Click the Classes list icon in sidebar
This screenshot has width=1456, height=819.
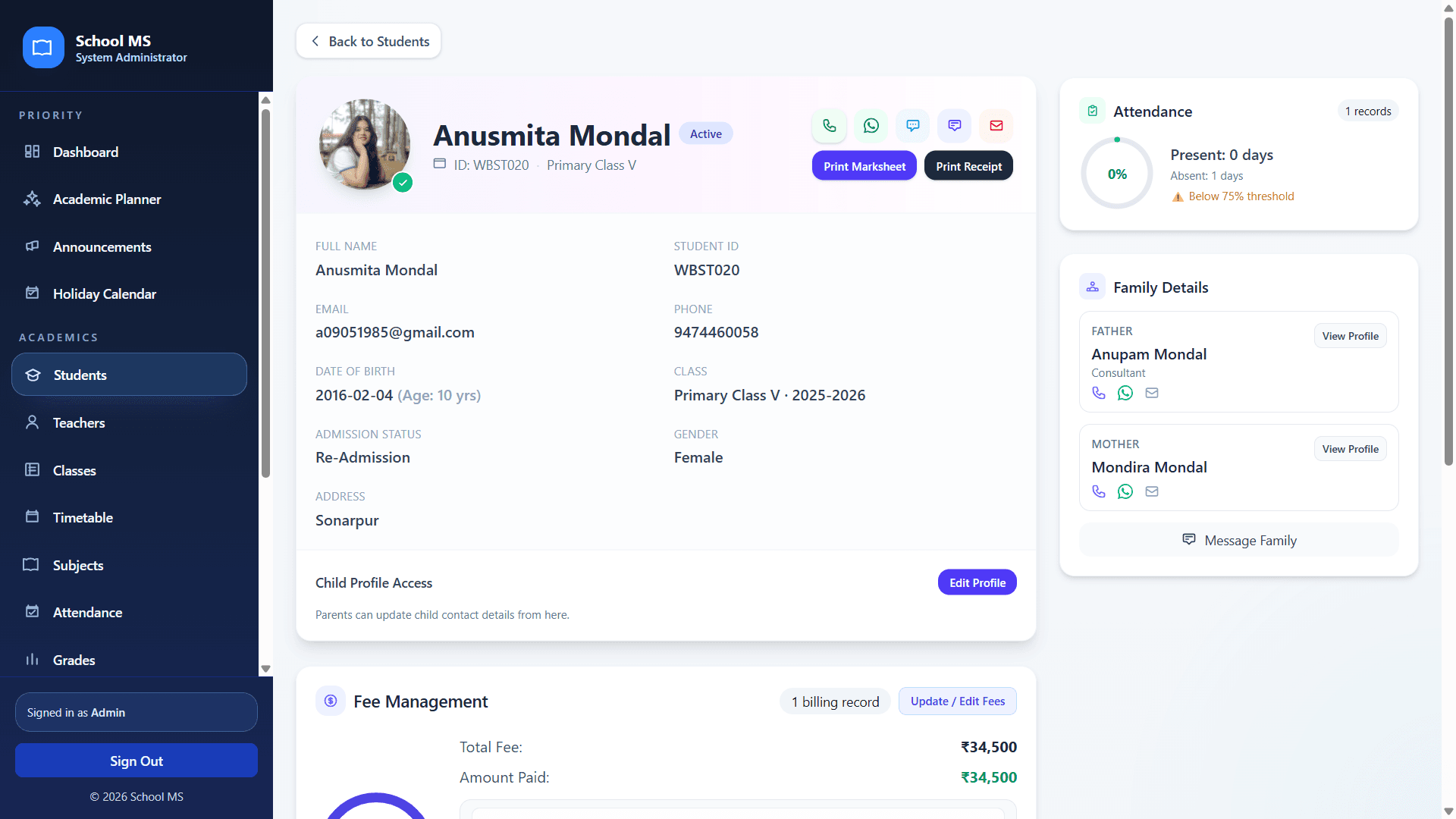coord(32,470)
